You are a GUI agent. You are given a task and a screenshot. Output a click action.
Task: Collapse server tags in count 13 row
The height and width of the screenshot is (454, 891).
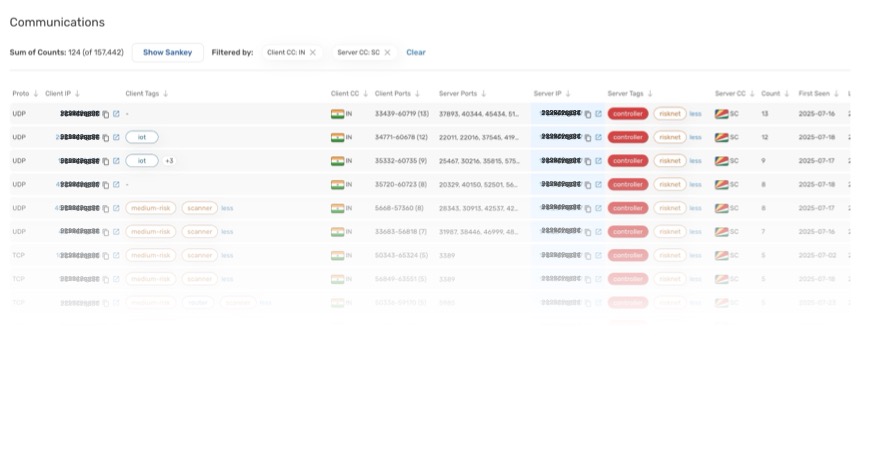tap(696, 114)
